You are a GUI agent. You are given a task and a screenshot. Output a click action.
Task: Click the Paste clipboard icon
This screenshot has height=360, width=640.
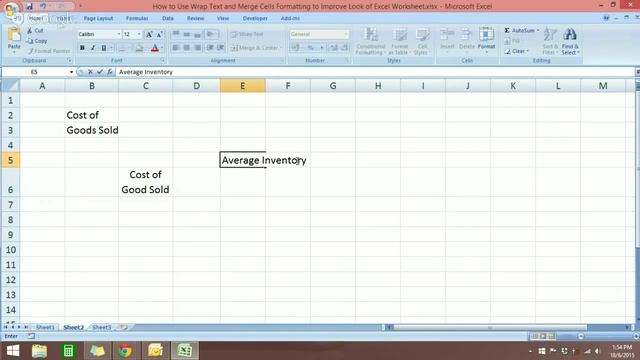(14, 35)
